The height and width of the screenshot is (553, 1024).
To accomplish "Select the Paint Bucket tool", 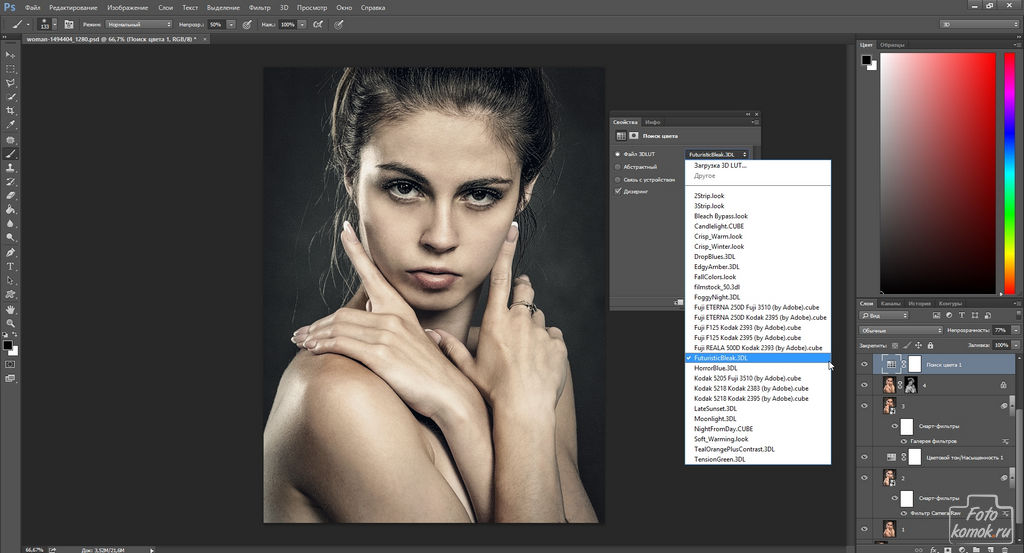I will [x=10, y=210].
